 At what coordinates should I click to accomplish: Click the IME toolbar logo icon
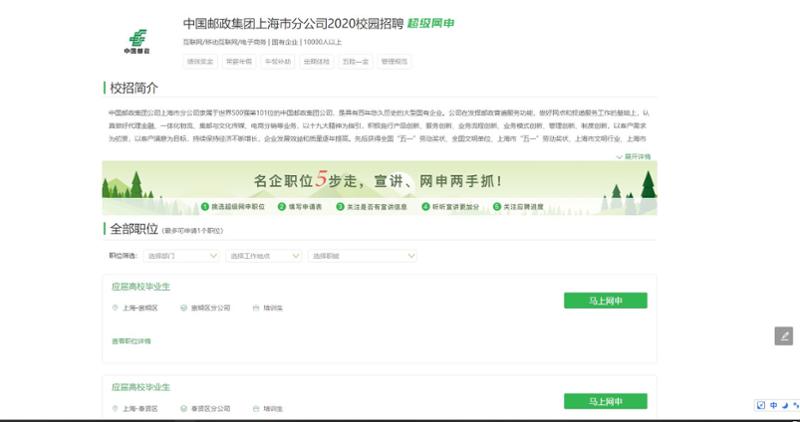(760, 405)
